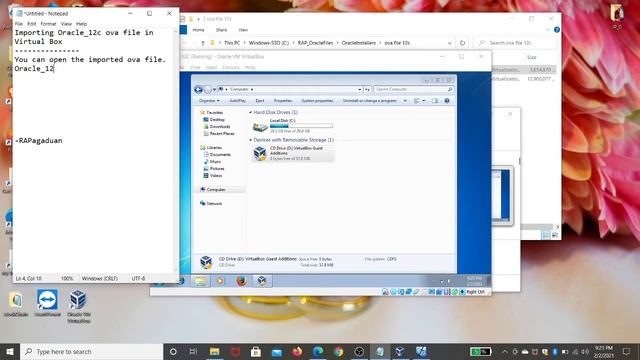This screenshot has height=360, width=640.
Task: Click the Windows Start button
Action: (x=10, y=351)
